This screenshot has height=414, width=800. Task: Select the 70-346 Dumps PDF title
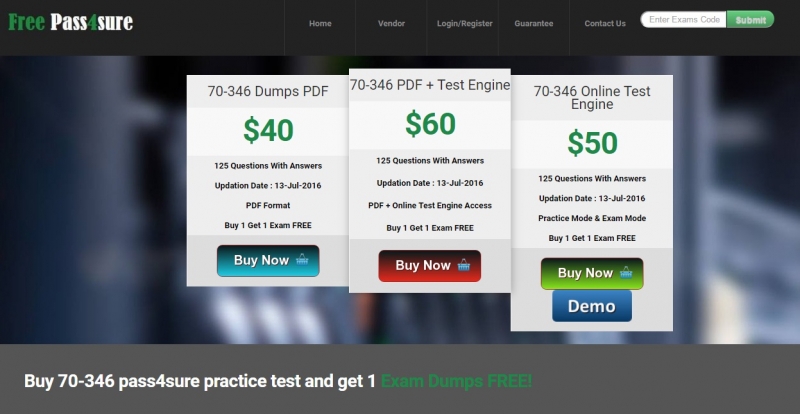[x=268, y=91]
